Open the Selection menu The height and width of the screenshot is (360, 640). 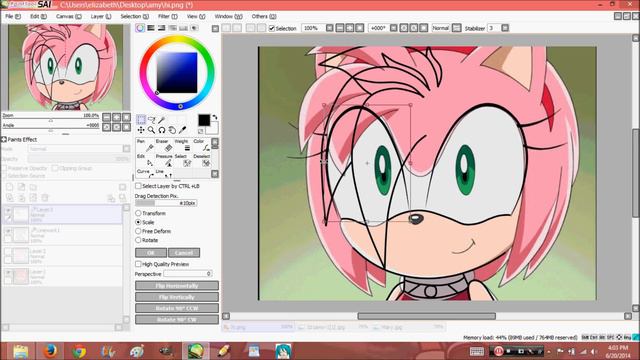134,16
